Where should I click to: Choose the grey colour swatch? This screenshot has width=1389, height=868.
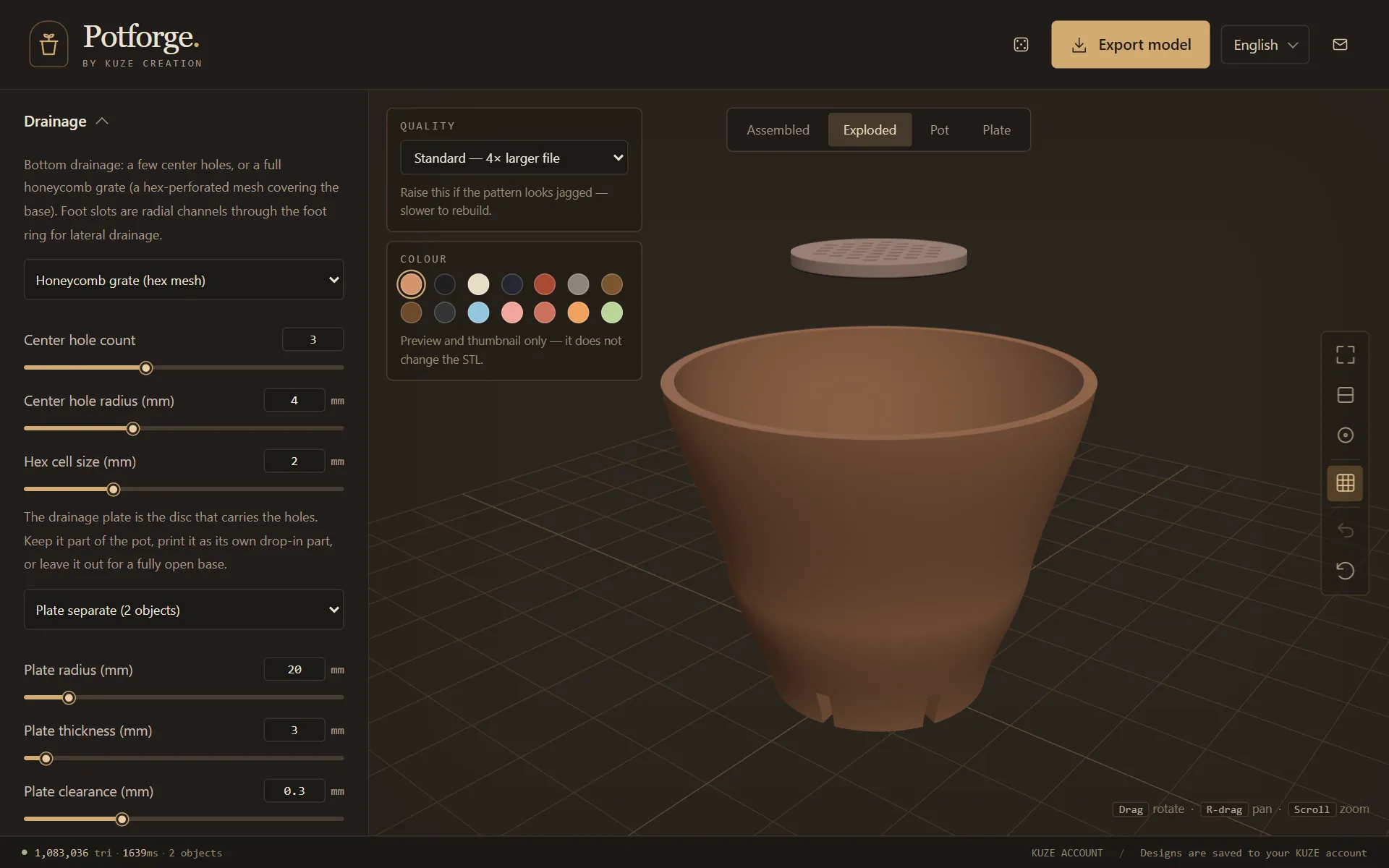point(578,284)
